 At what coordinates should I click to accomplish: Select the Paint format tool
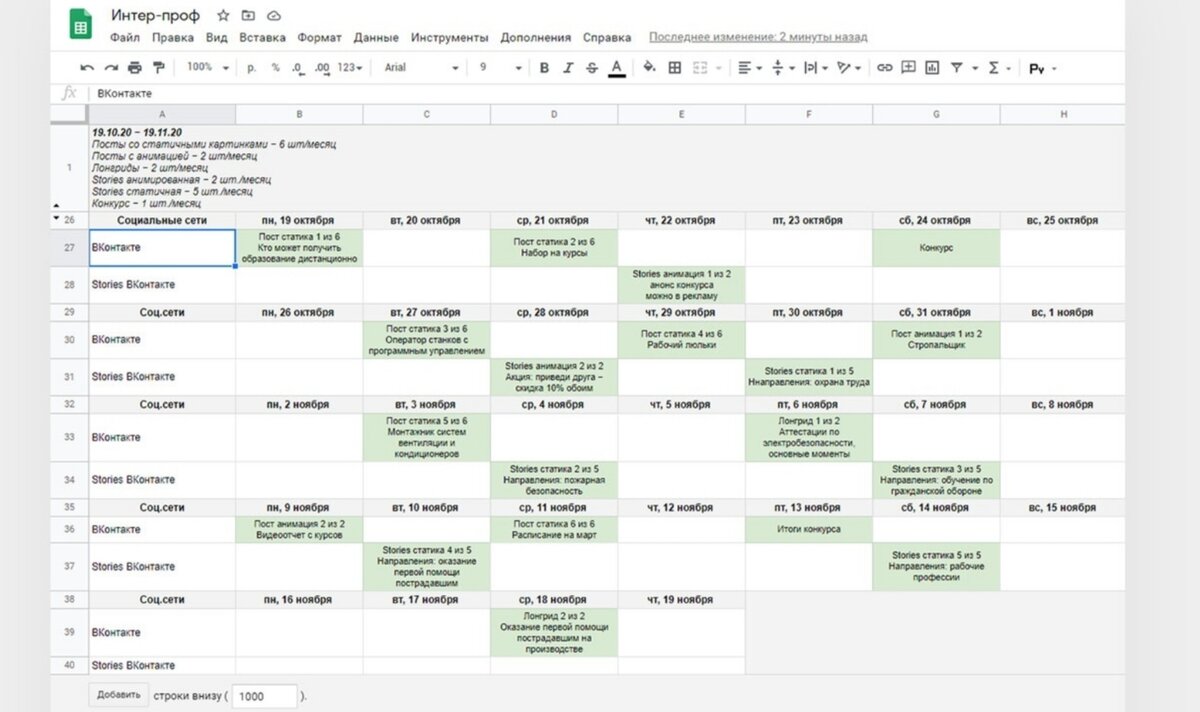pos(157,68)
